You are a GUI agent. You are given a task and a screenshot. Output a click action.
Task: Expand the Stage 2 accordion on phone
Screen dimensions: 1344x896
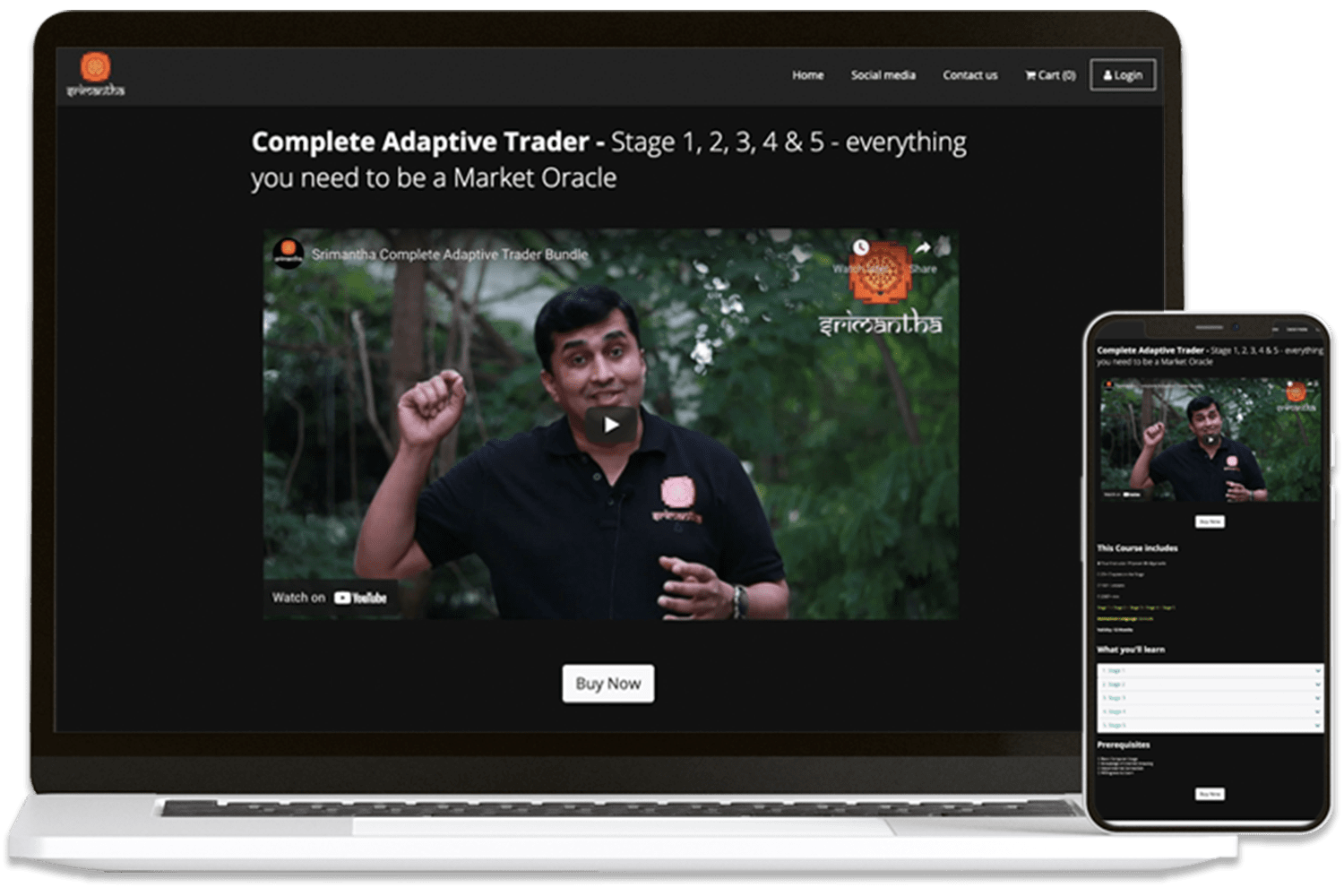click(x=1210, y=685)
